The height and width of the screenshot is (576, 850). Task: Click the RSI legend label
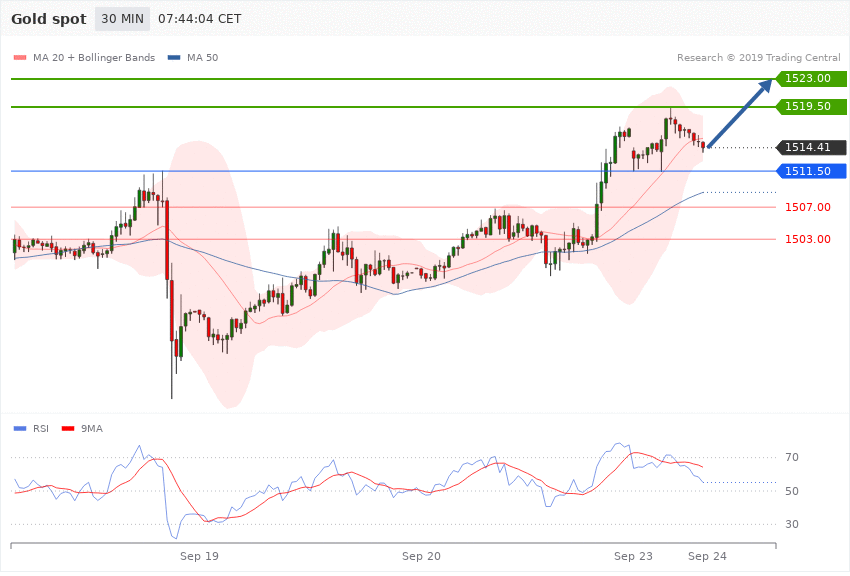pyautogui.click(x=41, y=429)
